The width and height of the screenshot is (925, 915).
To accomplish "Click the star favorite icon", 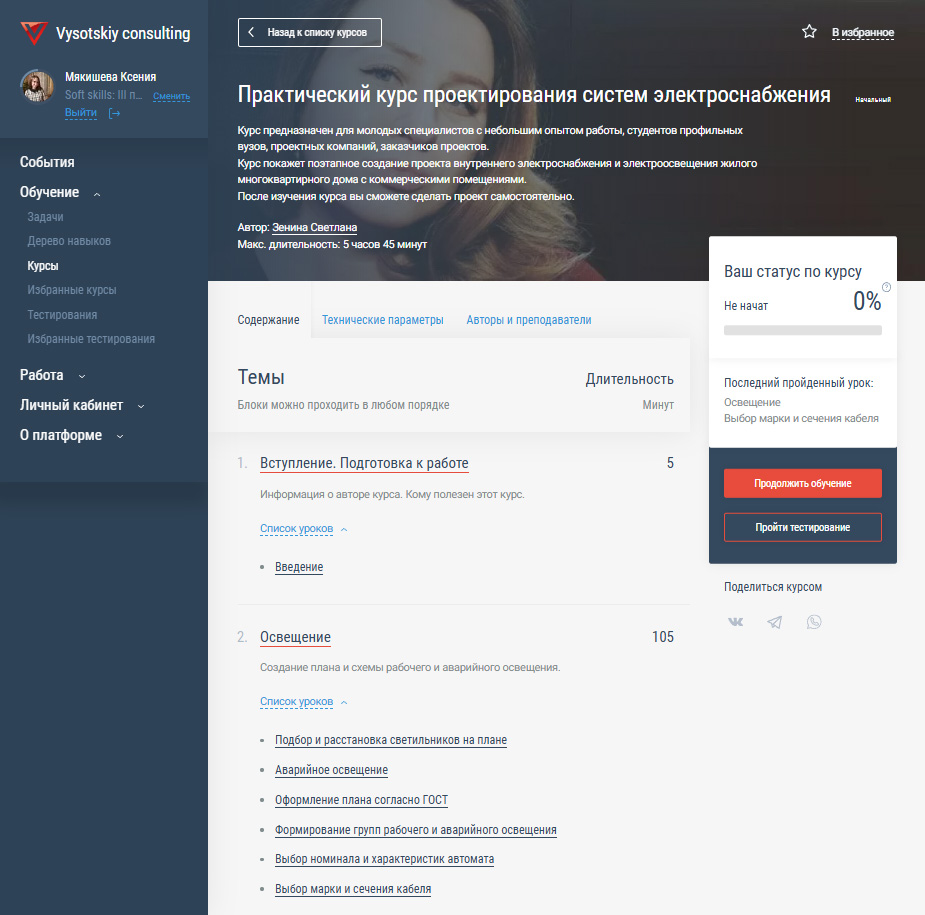I will point(809,31).
